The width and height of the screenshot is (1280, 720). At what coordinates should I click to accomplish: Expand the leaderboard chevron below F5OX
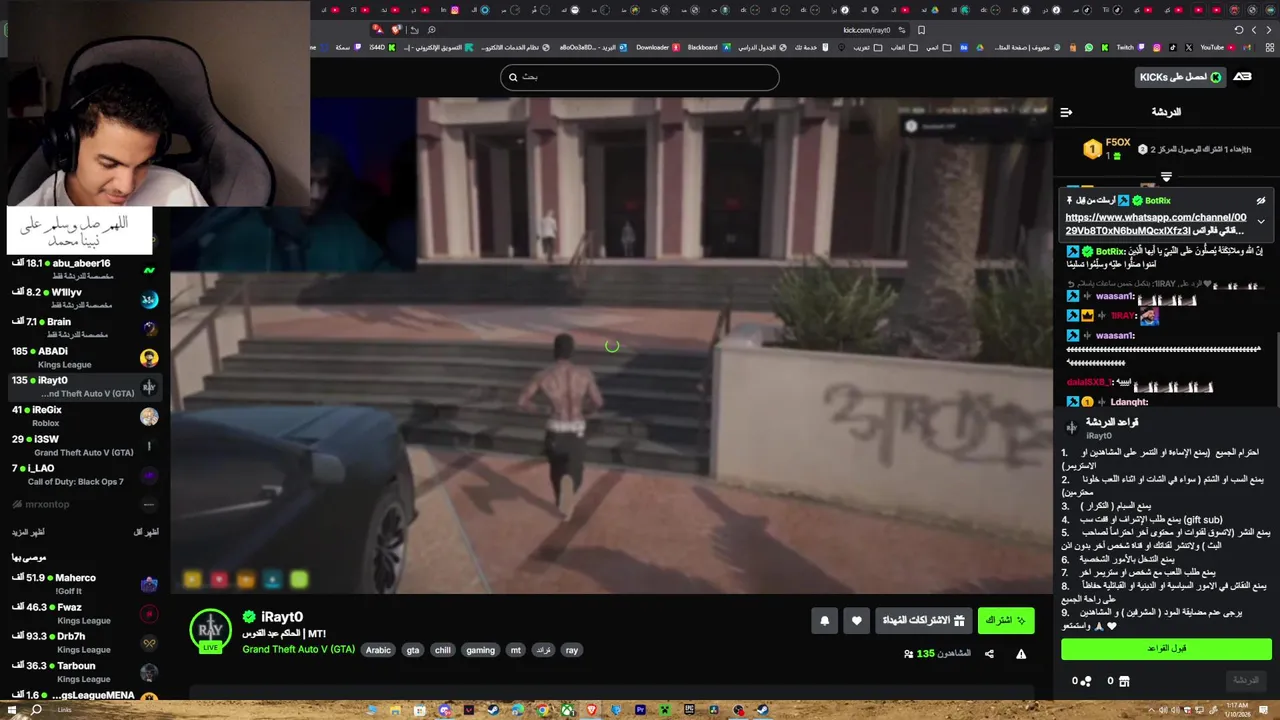click(1166, 176)
